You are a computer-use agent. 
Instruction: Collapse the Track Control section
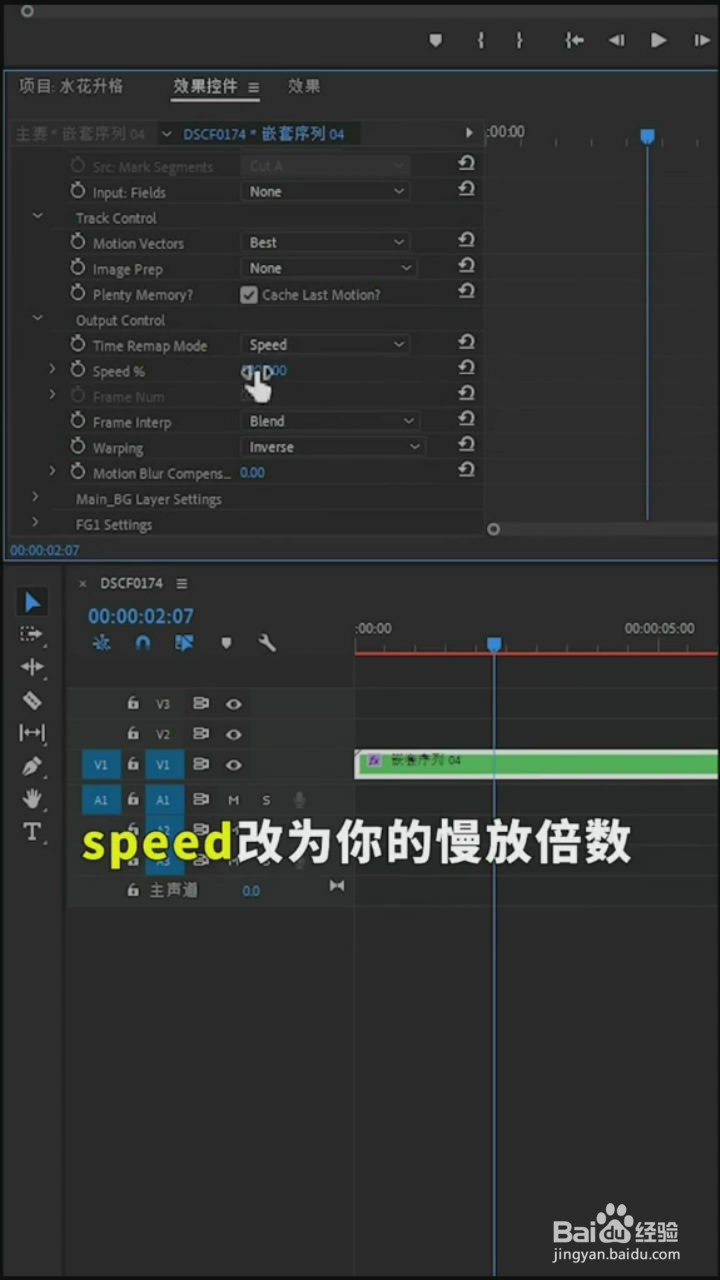click(x=38, y=216)
